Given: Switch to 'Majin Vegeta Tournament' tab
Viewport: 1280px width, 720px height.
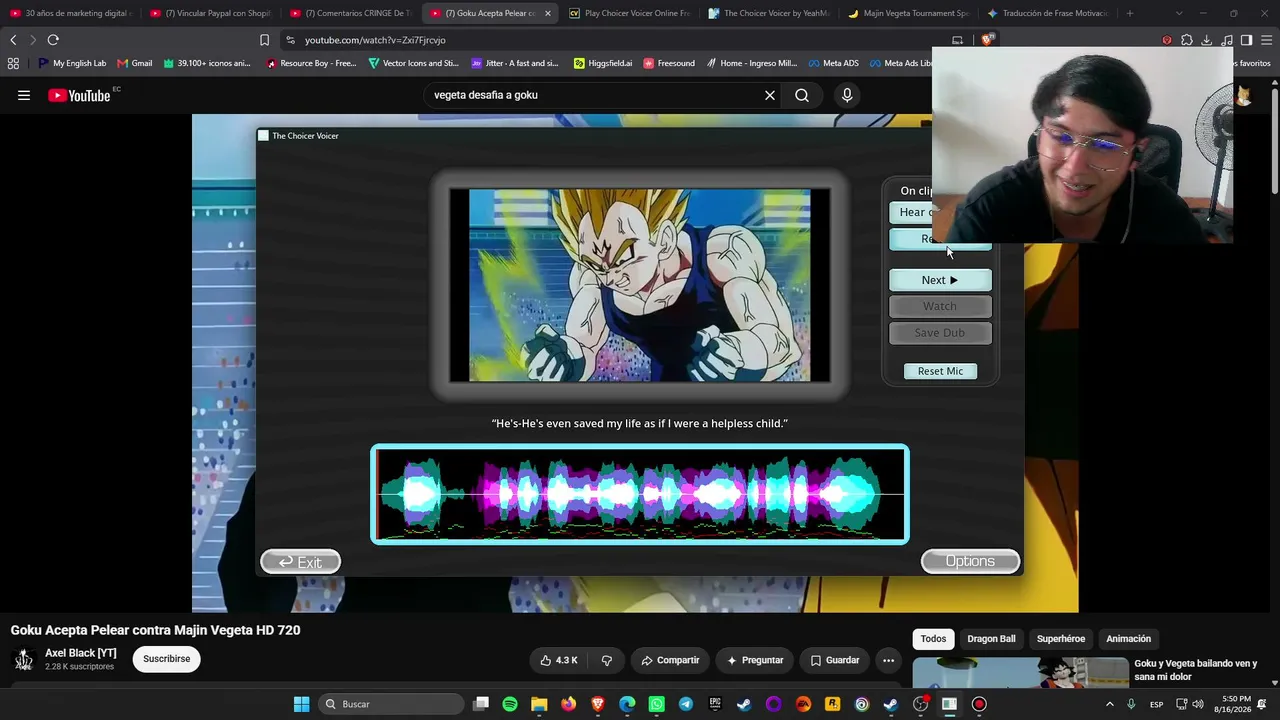Looking at the screenshot, I should coord(908,13).
